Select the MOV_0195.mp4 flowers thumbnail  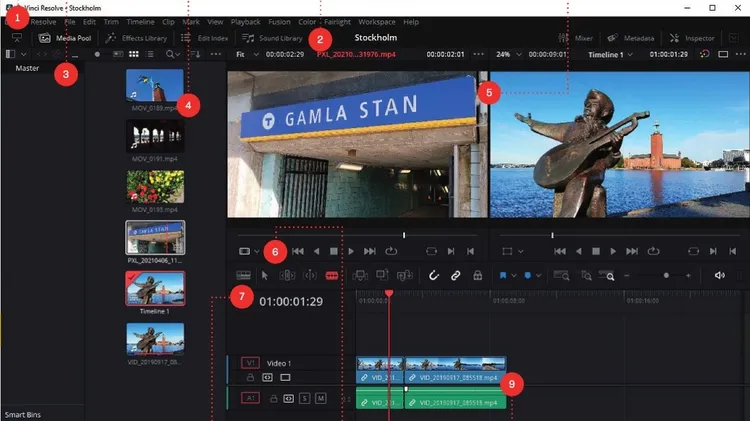[x=155, y=187]
